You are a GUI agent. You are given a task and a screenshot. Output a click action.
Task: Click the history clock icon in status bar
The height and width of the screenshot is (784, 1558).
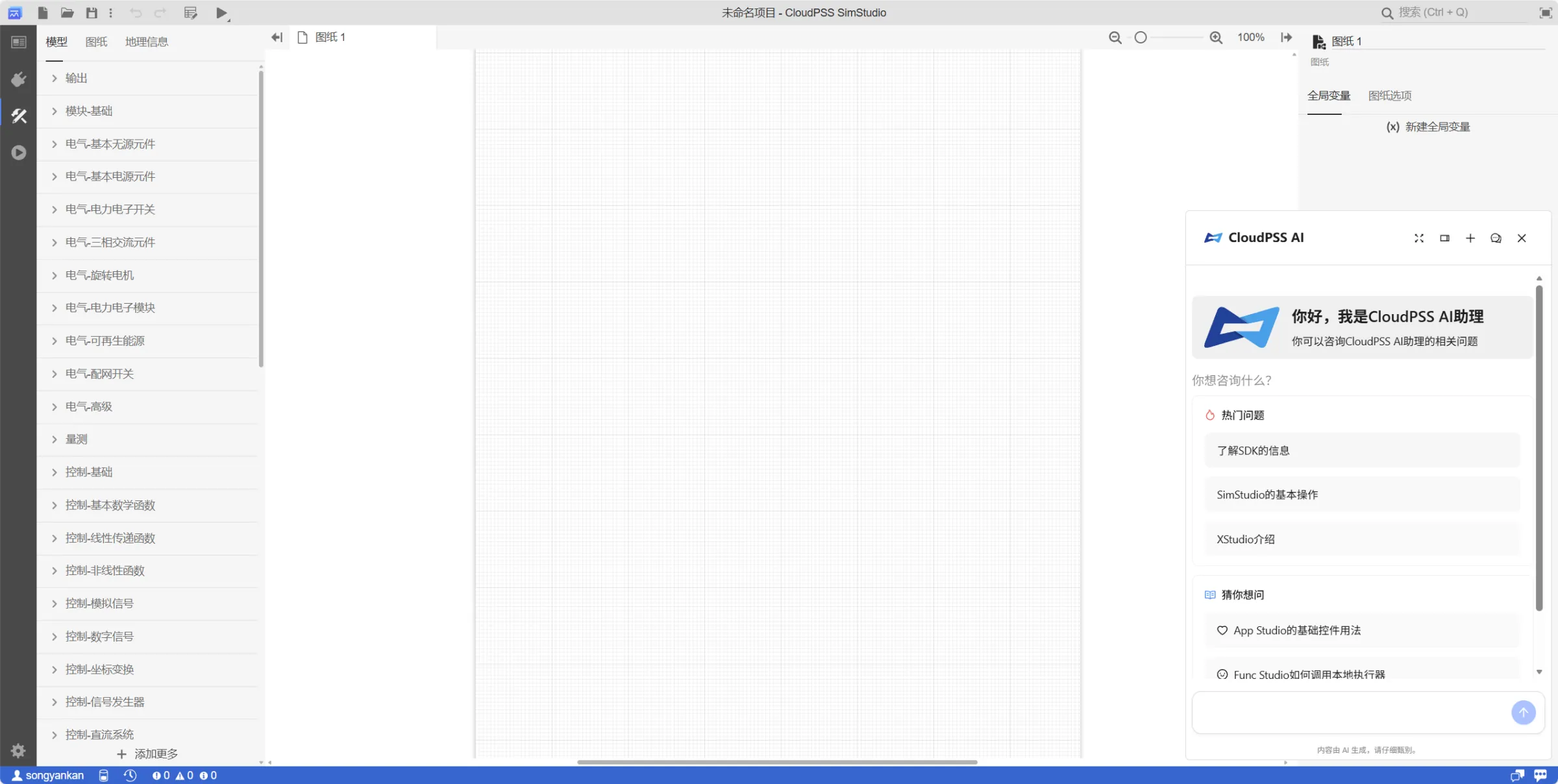(130, 776)
